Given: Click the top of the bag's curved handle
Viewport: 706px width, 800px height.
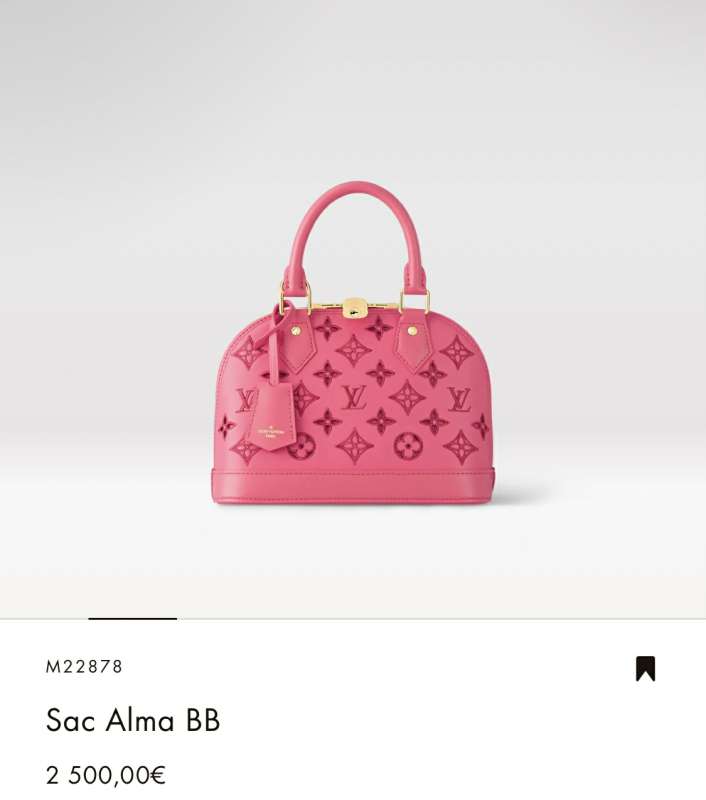Looking at the screenshot, I should click(x=354, y=190).
